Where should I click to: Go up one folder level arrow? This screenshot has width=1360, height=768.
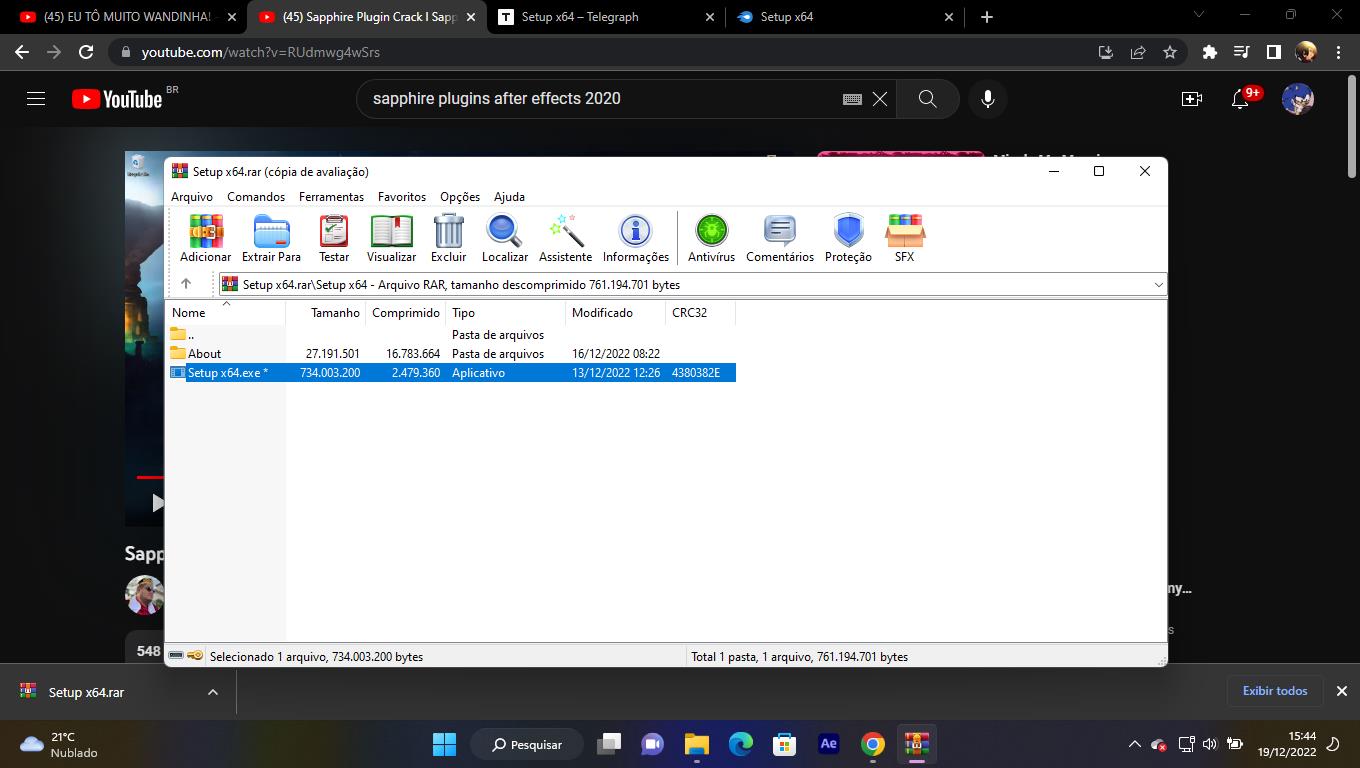[x=186, y=284]
